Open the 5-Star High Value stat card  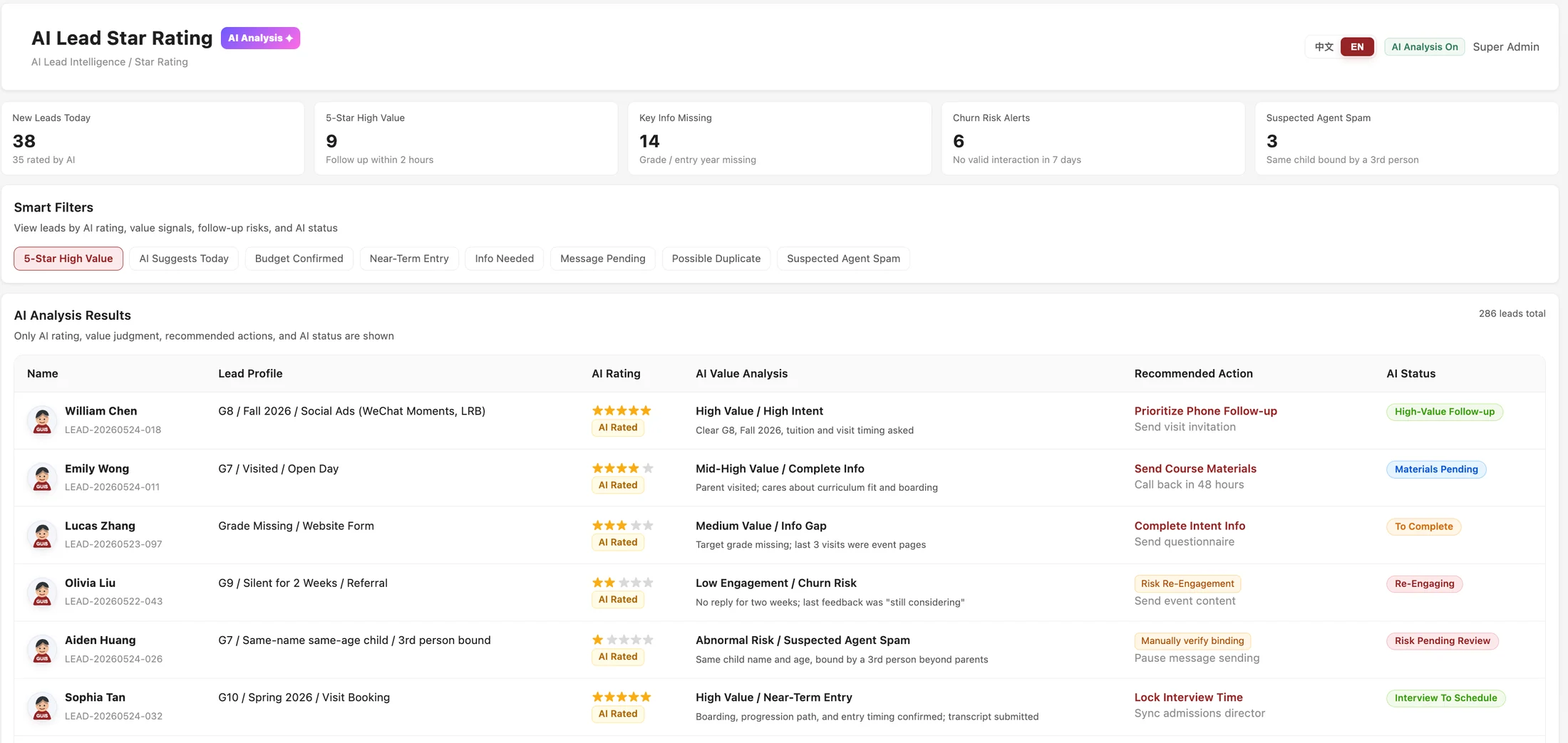466,138
